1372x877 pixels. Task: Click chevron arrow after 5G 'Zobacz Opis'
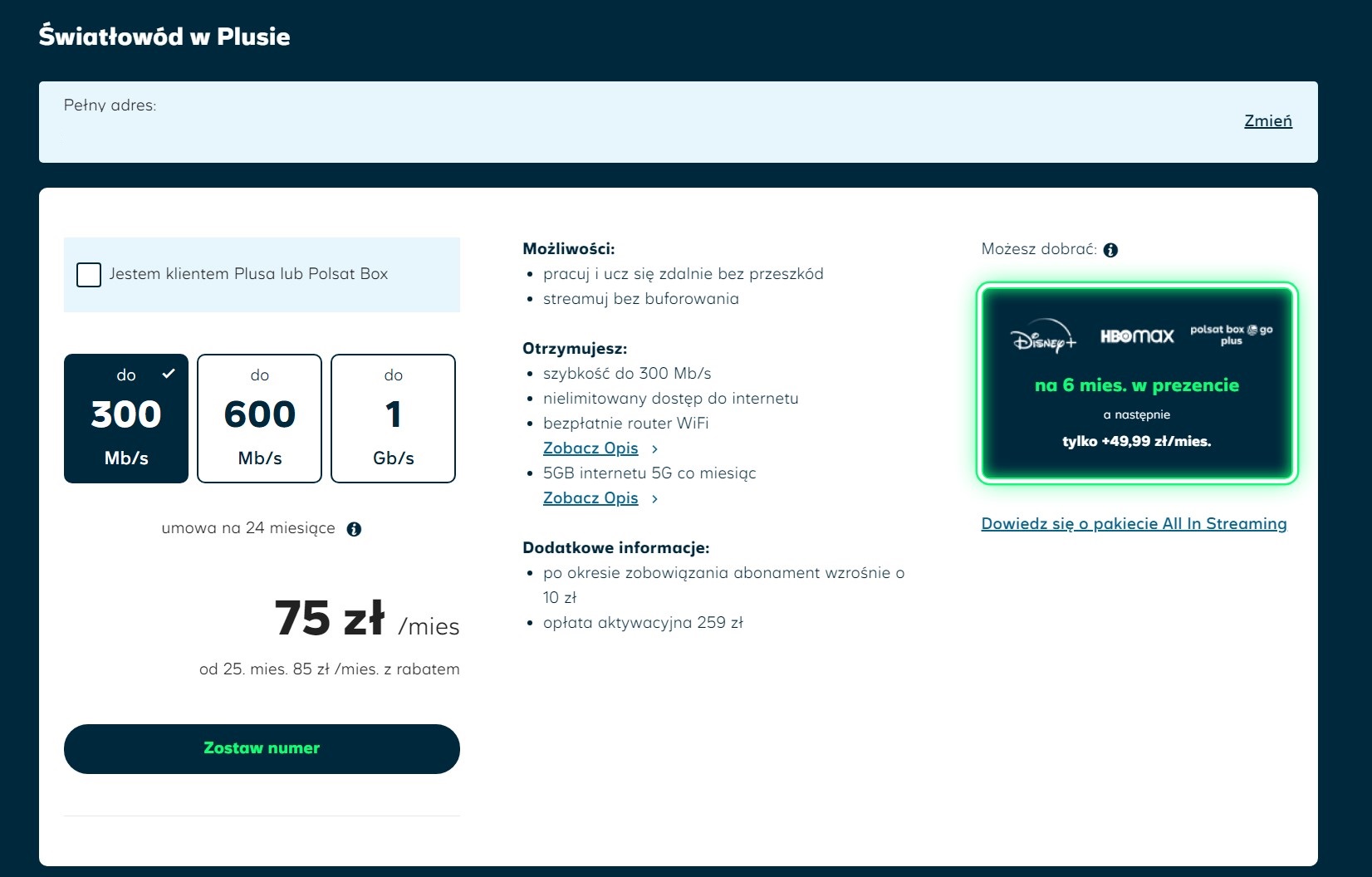point(654,499)
